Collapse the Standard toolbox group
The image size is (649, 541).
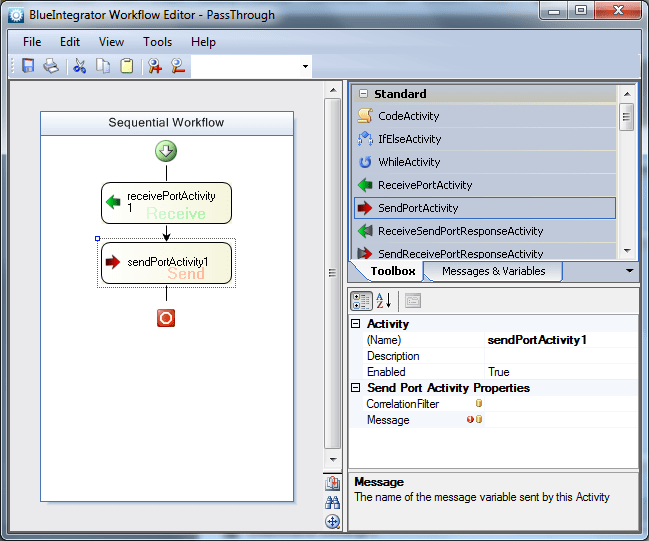(x=363, y=94)
